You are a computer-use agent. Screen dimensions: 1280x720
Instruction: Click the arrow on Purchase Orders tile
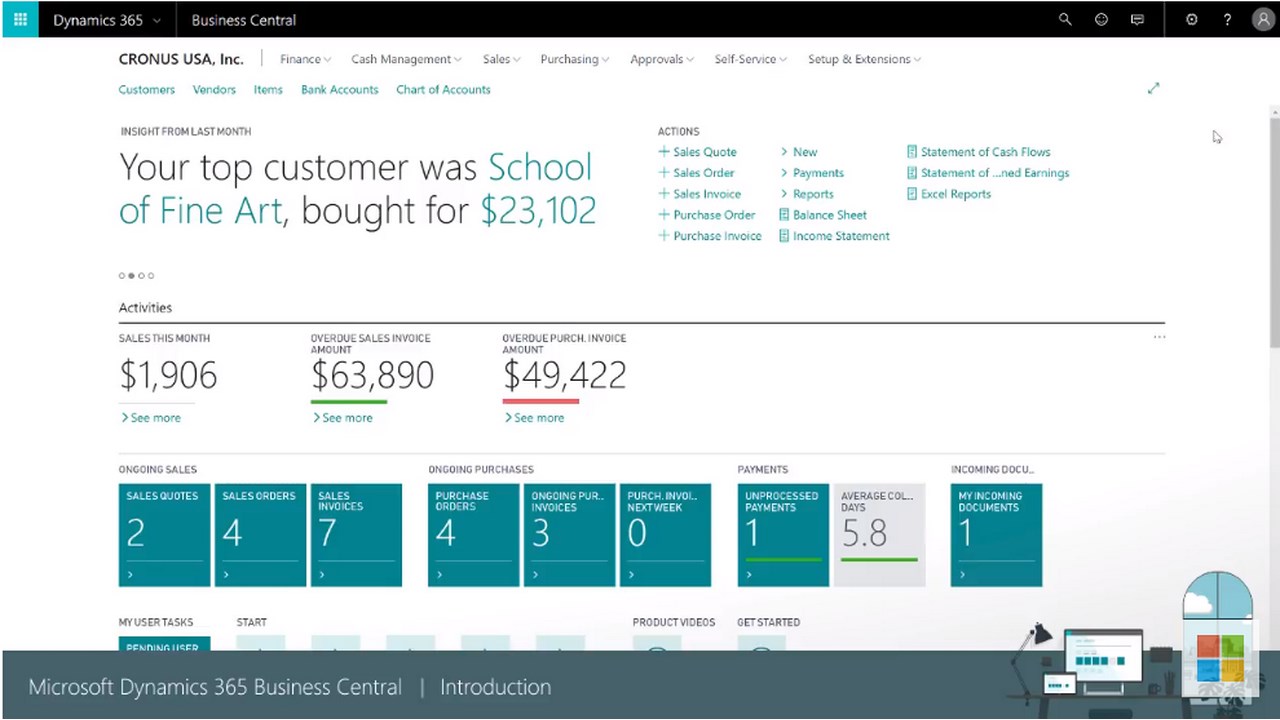click(440, 575)
